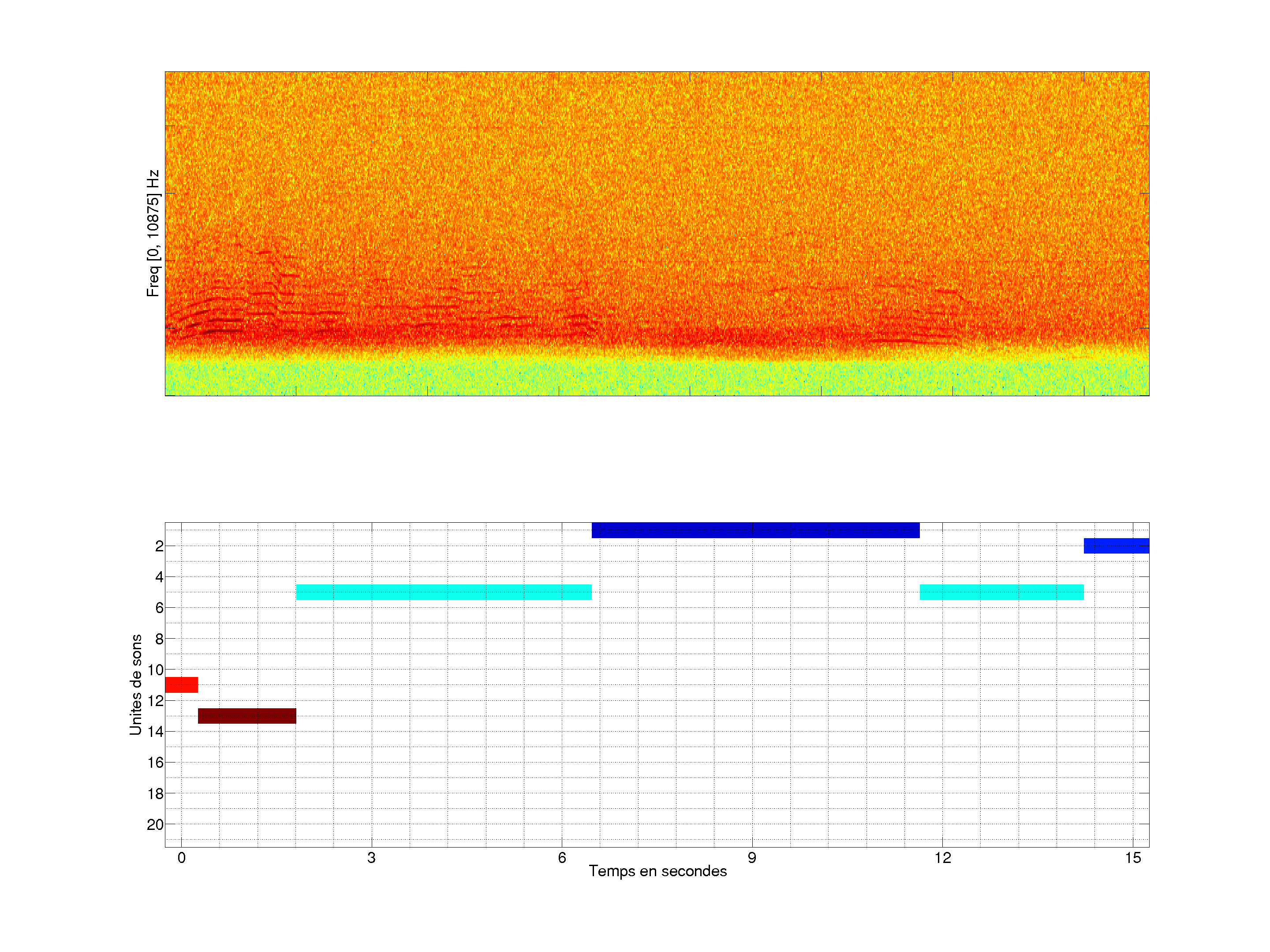1270x952 pixels.
Task: Click the x-axis tick label 0
Action: (x=181, y=858)
